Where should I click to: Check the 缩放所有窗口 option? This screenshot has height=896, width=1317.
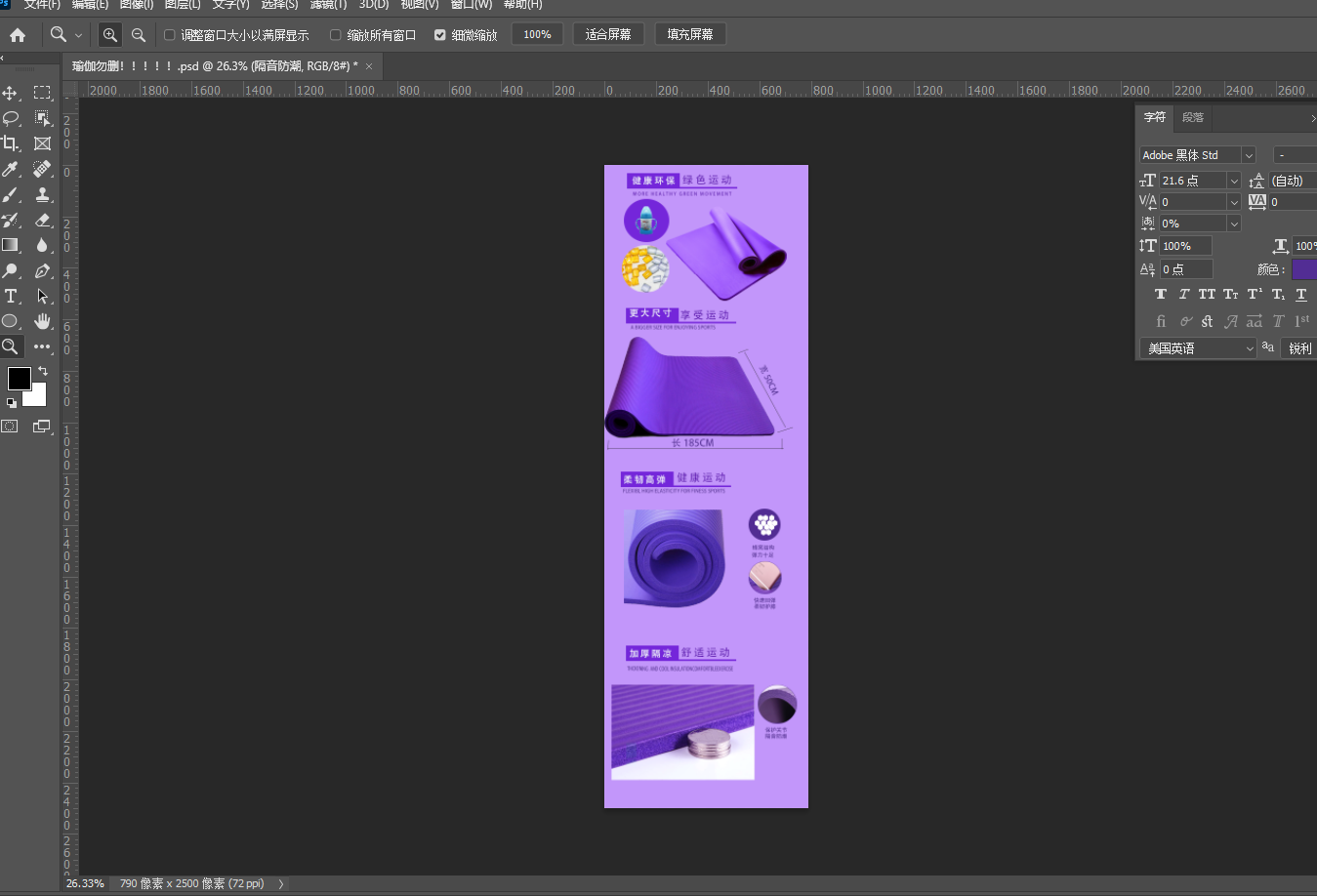click(336, 35)
